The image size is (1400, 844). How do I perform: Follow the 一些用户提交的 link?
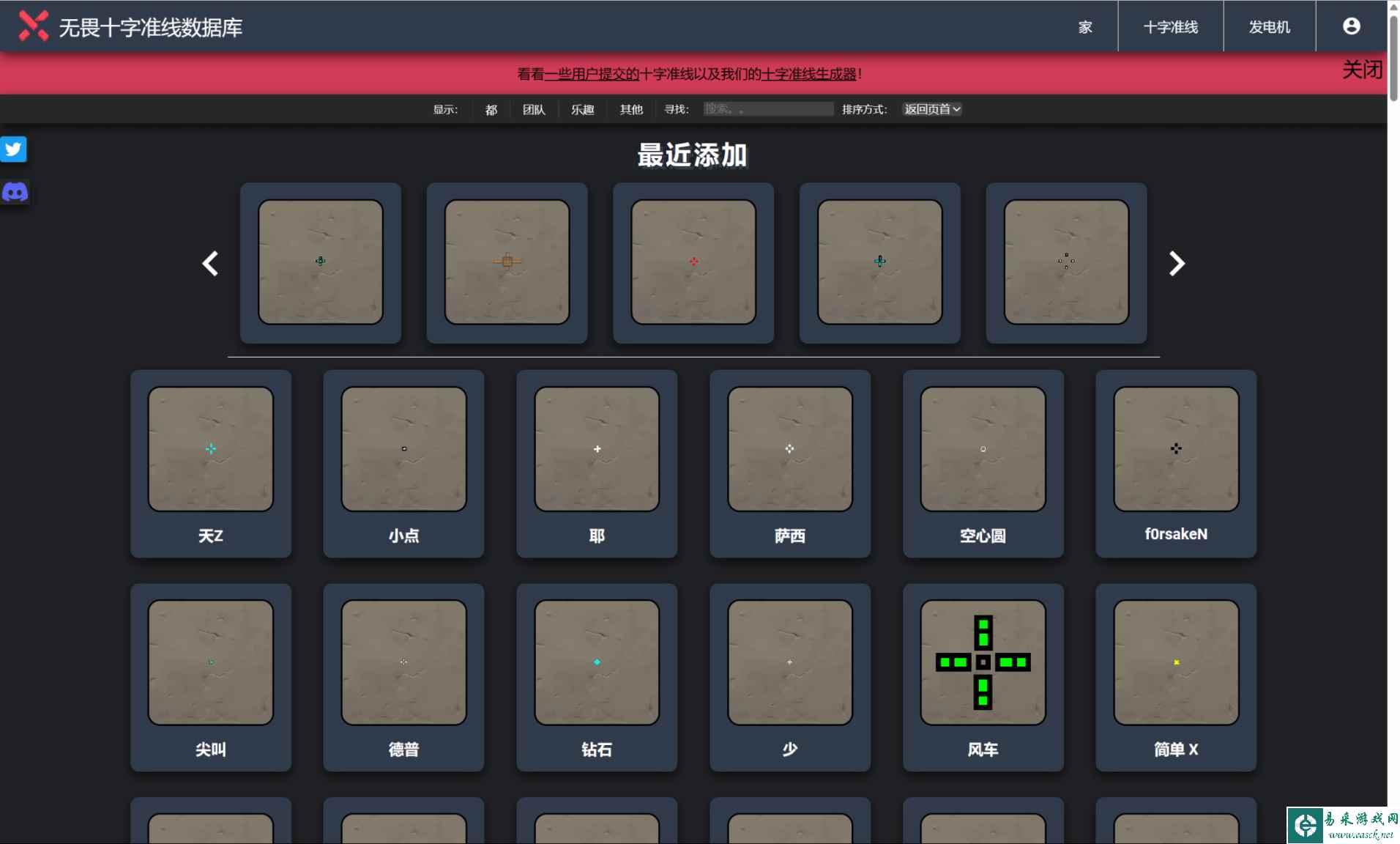(592, 74)
